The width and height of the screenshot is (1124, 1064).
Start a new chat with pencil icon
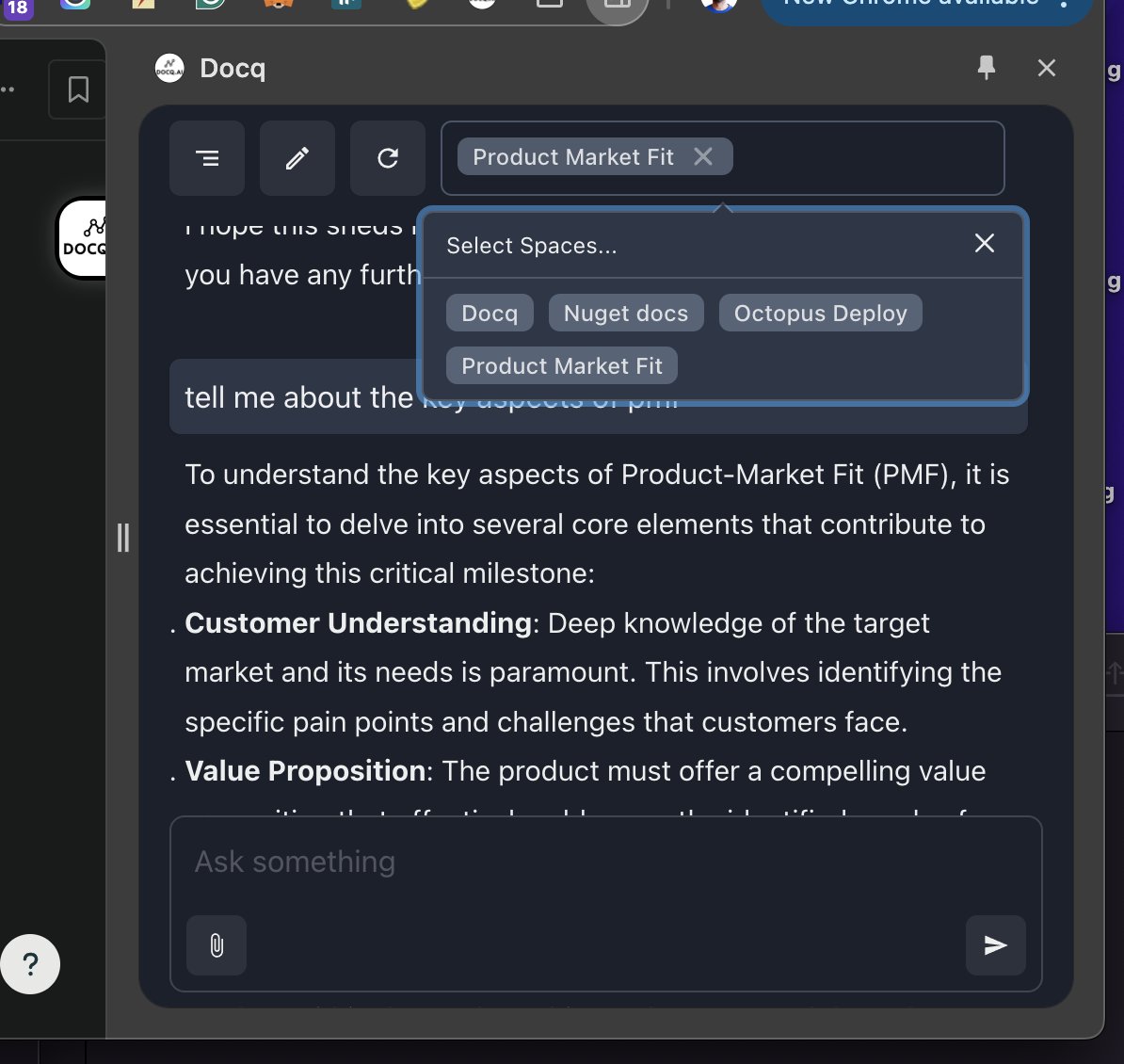tap(297, 158)
